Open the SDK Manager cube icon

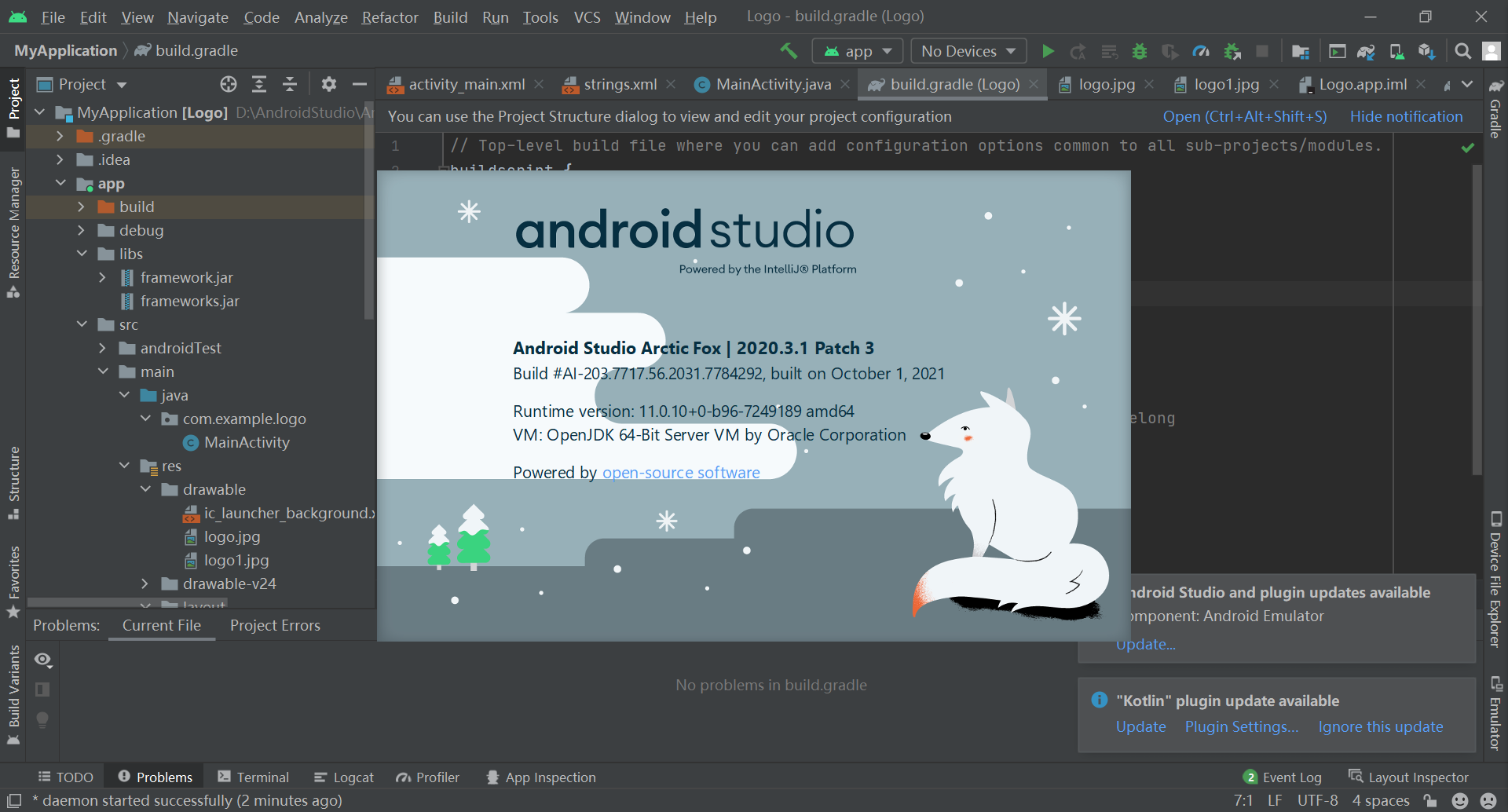pos(1427,51)
